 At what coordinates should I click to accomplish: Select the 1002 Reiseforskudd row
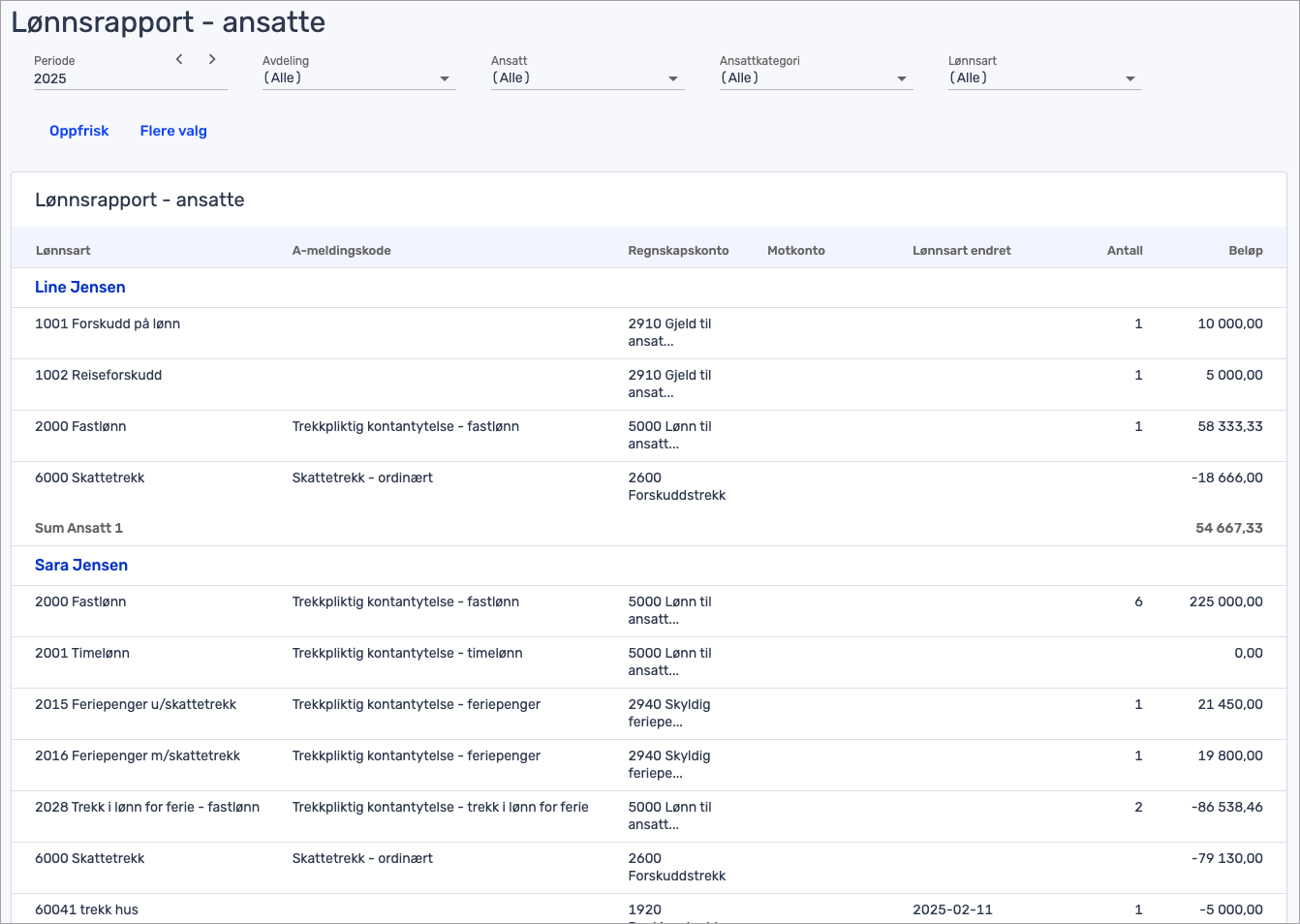[98, 375]
